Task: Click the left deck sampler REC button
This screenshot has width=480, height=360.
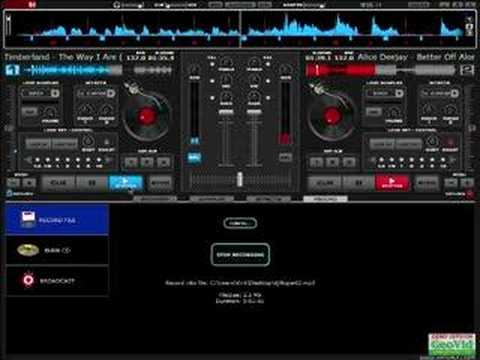Action: (29, 112)
